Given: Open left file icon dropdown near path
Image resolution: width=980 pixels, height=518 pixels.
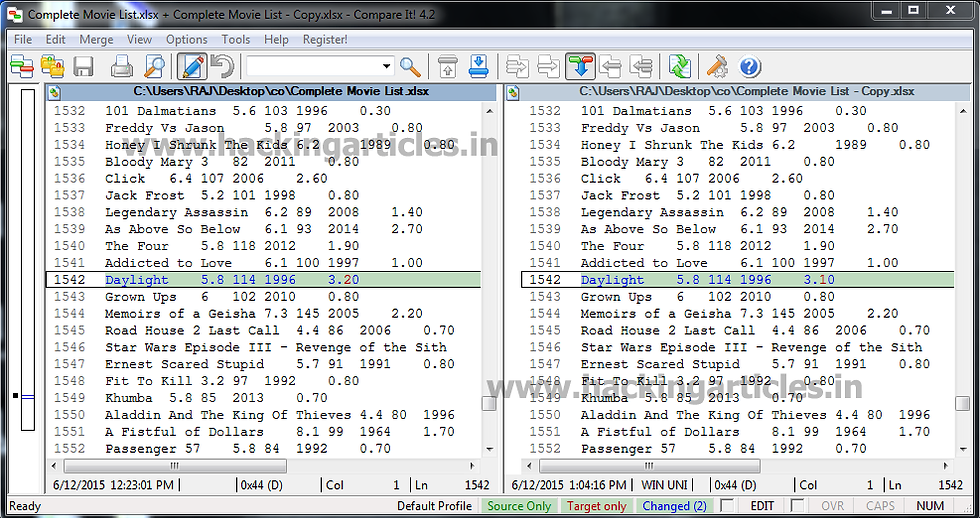Looking at the screenshot, I should click(54, 92).
